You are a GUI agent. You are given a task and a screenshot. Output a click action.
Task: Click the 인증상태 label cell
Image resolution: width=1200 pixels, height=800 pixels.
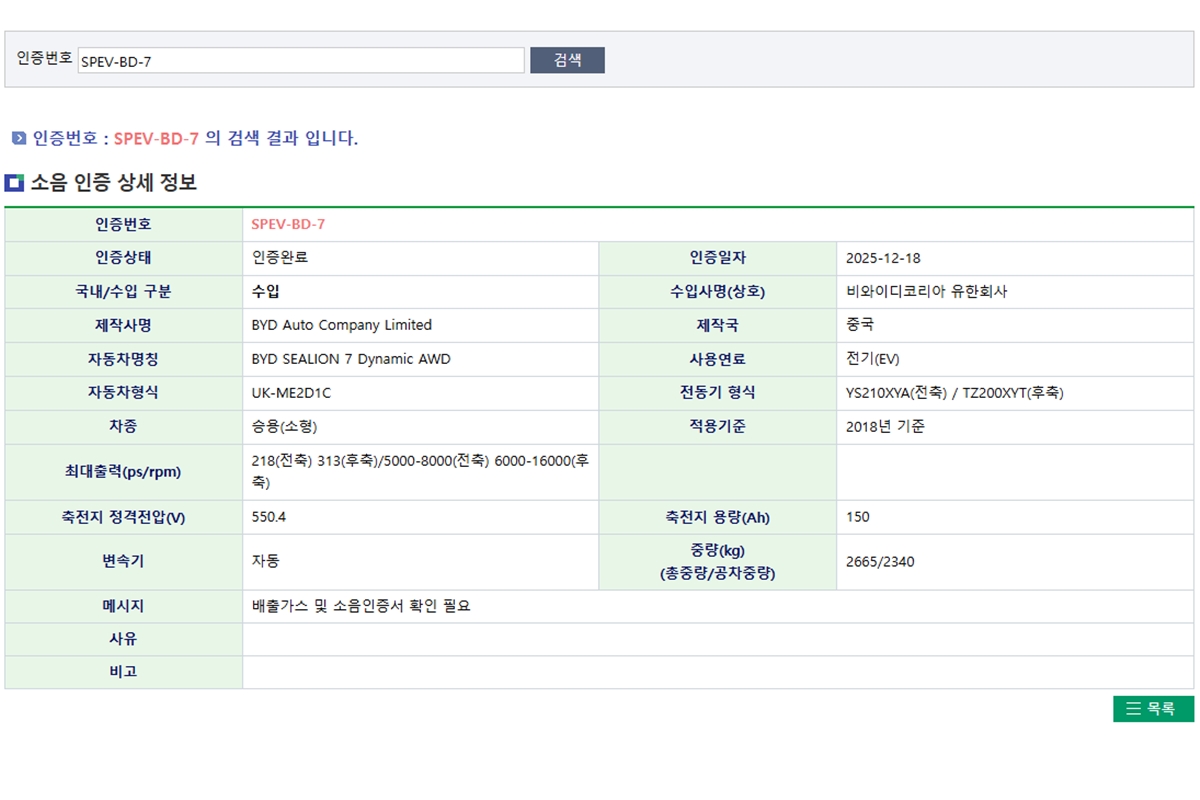point(123,257)
